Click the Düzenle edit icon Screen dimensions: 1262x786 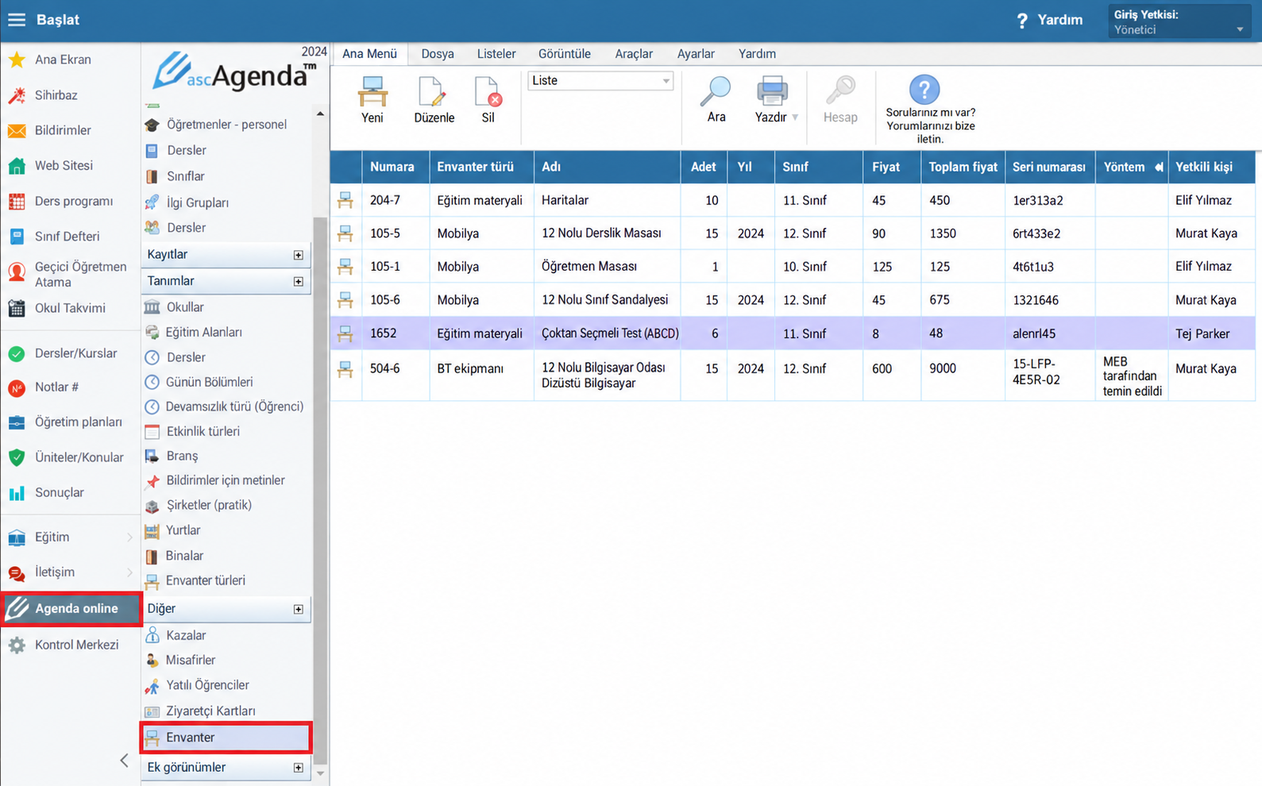point(433,91)
